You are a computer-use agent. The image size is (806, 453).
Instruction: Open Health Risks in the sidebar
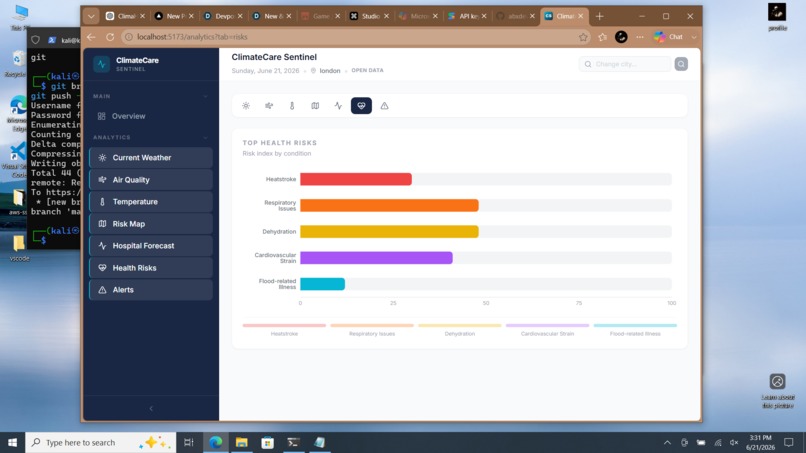[151, 268]
